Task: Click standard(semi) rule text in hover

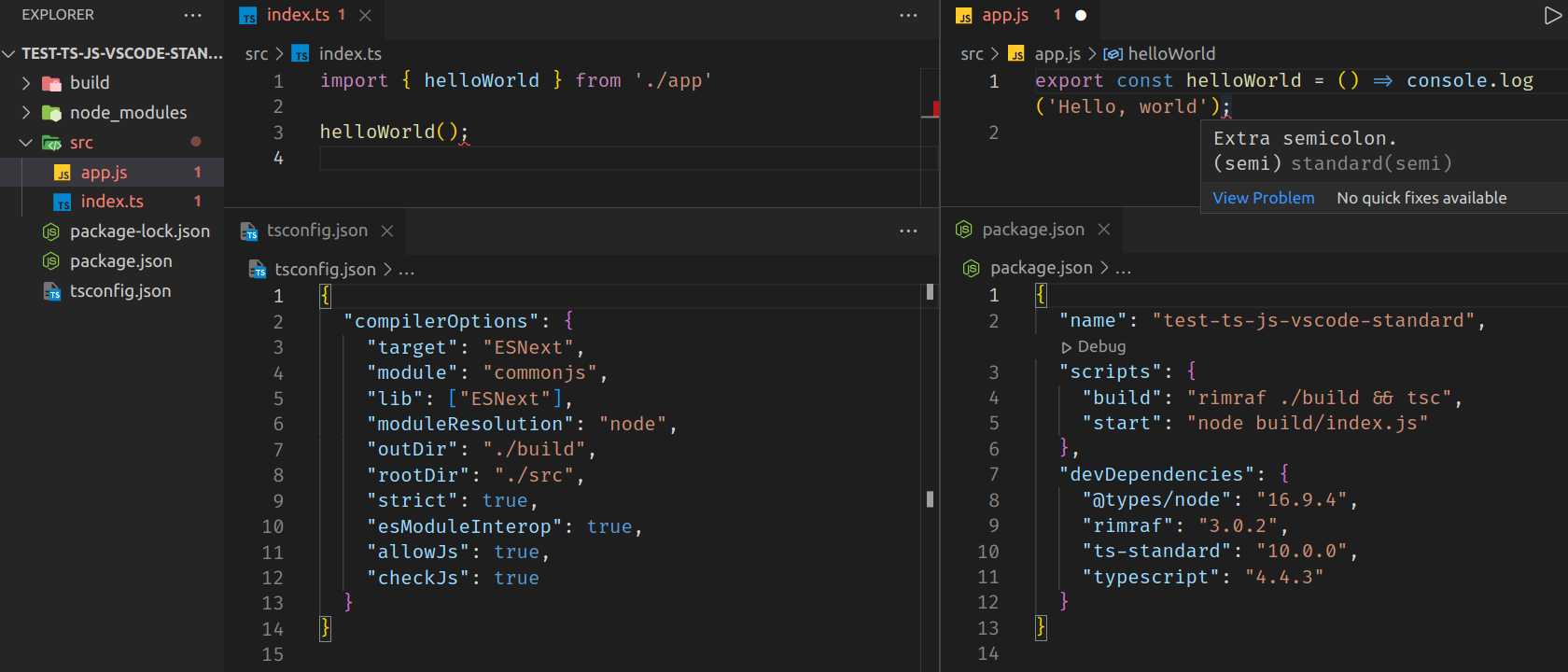Action: 1371,164
